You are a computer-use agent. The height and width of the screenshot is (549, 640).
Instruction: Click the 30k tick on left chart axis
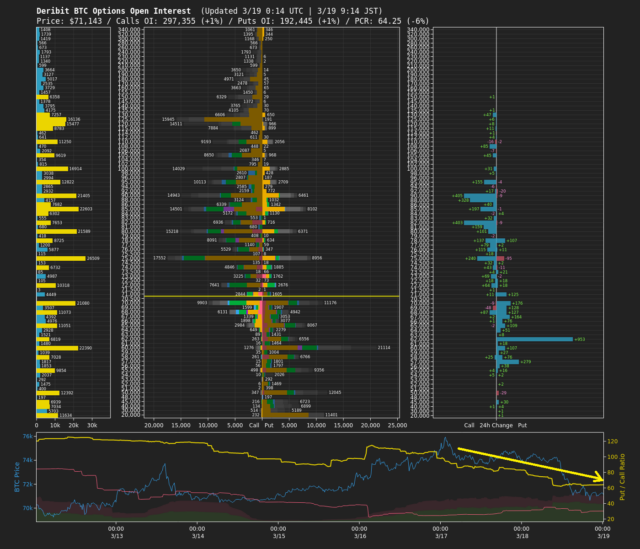(x=91, y=425)
